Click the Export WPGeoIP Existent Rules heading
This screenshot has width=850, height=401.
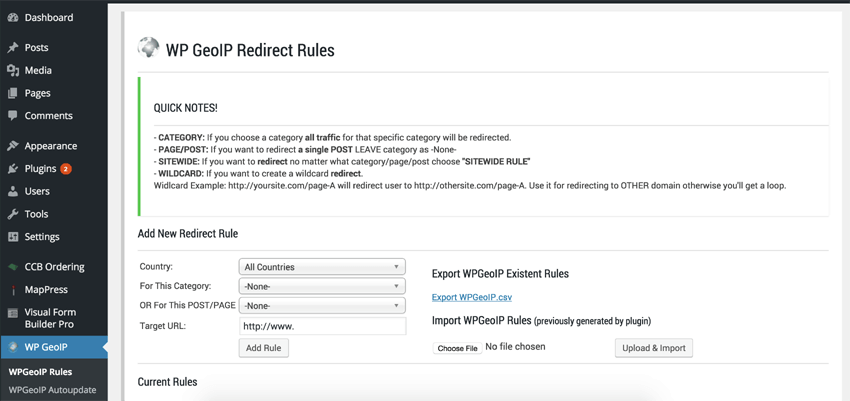click(500, 274)
